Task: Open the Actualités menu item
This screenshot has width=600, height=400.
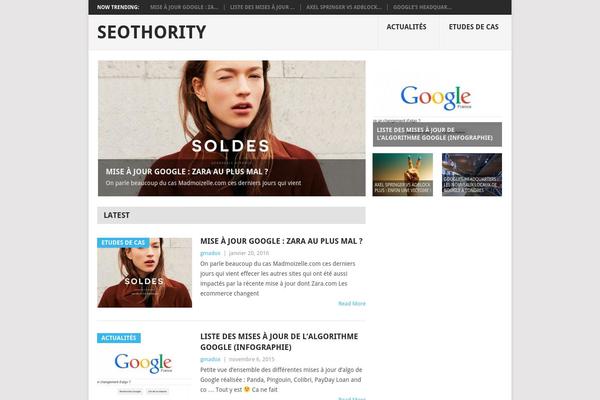Action: [406, 27]
